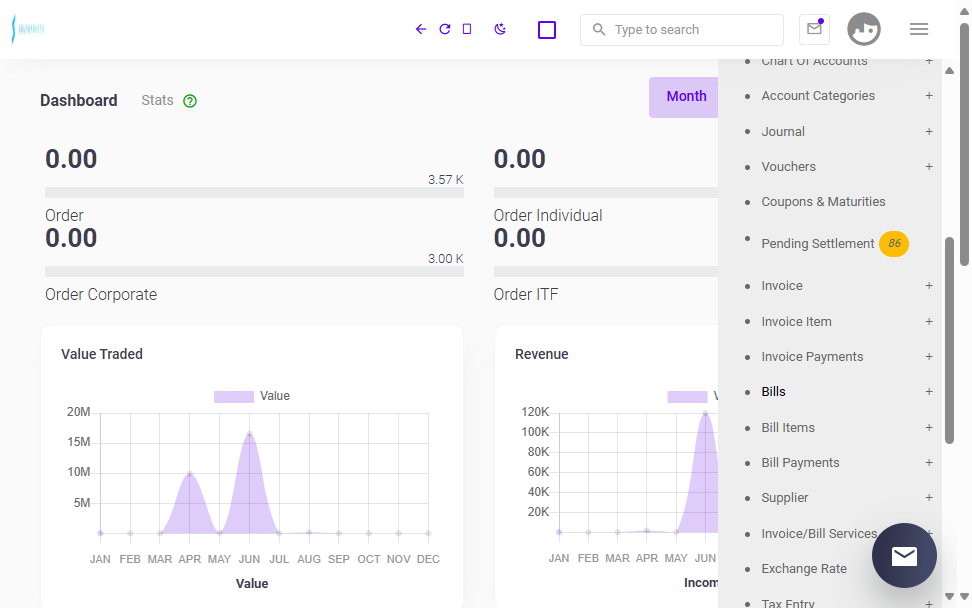This screenshot has height=608, width=972.
Task: Open Coupons & Maturities menu item
Action: click(823, 201)
